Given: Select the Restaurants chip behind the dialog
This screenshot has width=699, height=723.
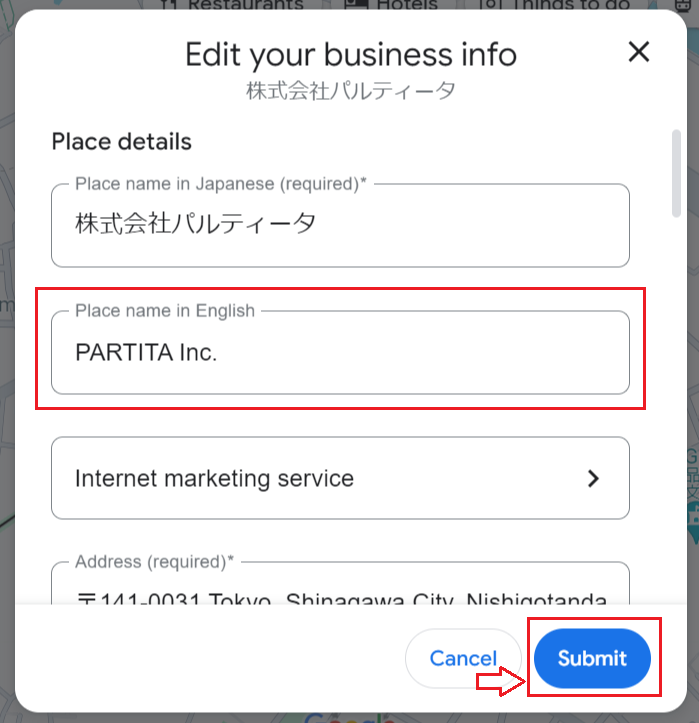Looking at the screenshot, I should point(233,5).
